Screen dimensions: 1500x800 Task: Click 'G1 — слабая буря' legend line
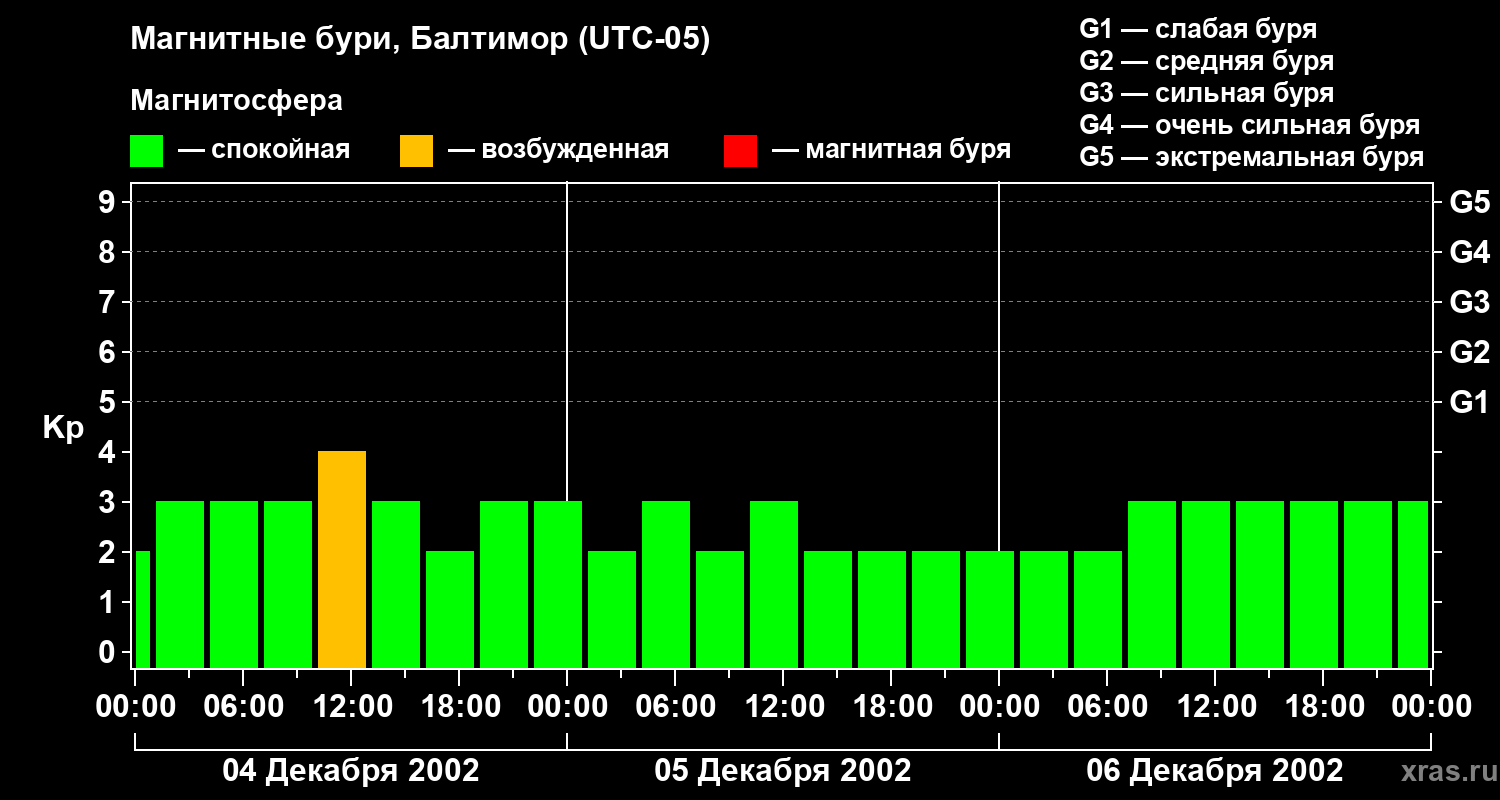1198,29
